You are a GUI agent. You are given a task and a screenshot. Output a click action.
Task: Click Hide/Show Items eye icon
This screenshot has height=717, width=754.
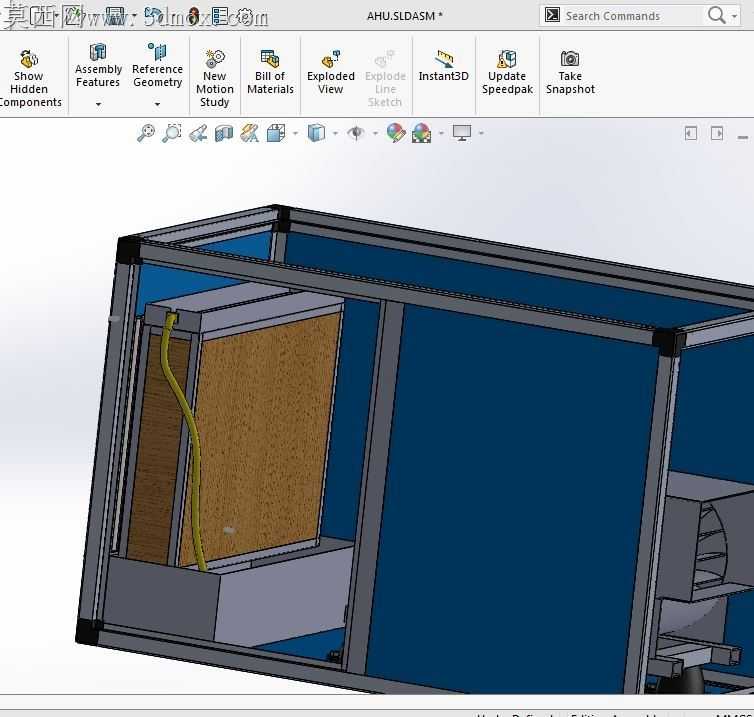pos(356,133)
